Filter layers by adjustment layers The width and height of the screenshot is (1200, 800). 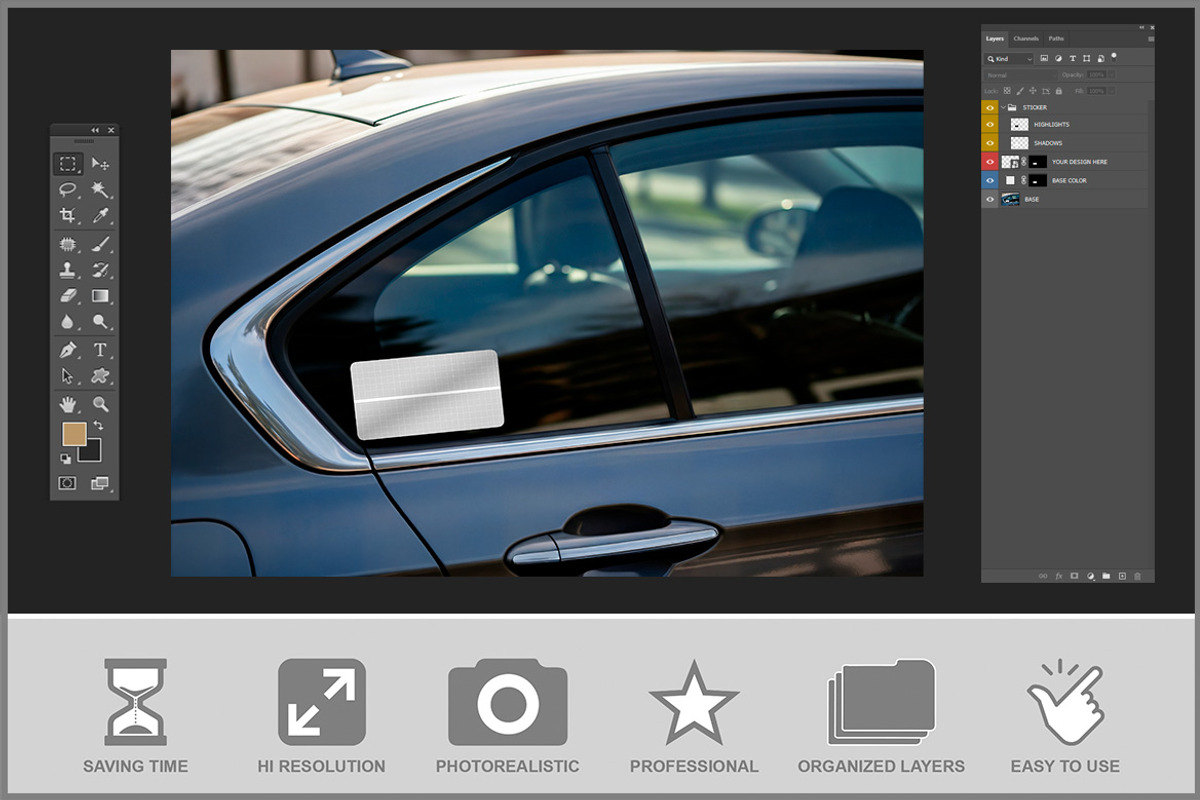(1058, 58)
